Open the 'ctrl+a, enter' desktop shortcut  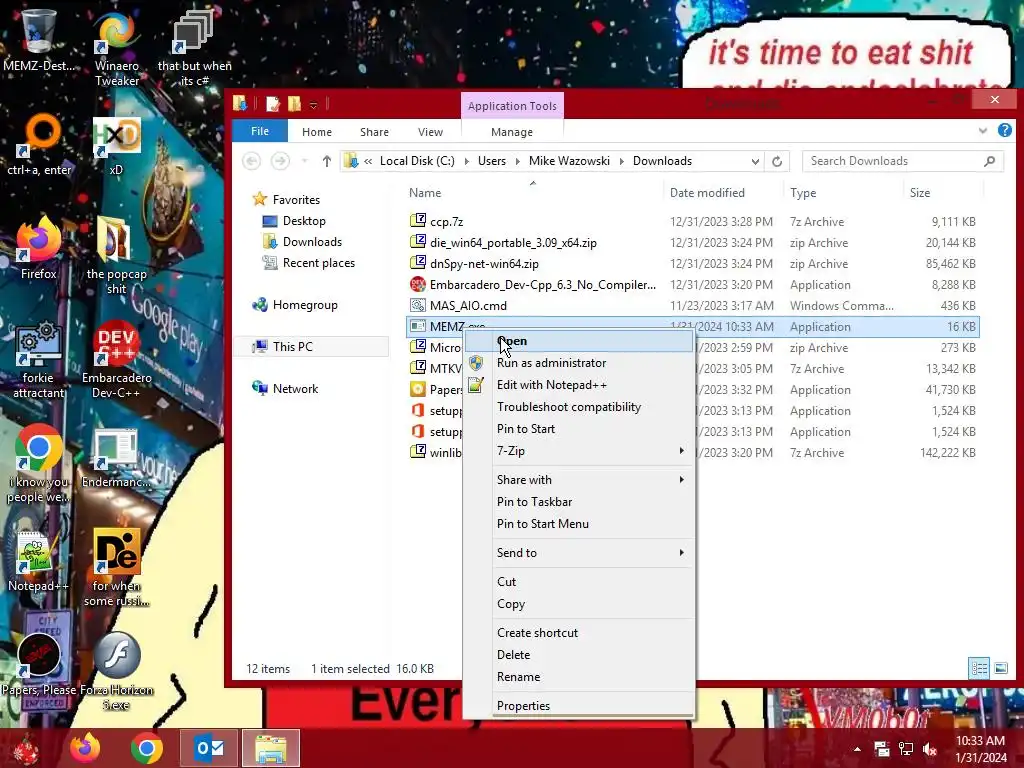[x=39, y=144]
